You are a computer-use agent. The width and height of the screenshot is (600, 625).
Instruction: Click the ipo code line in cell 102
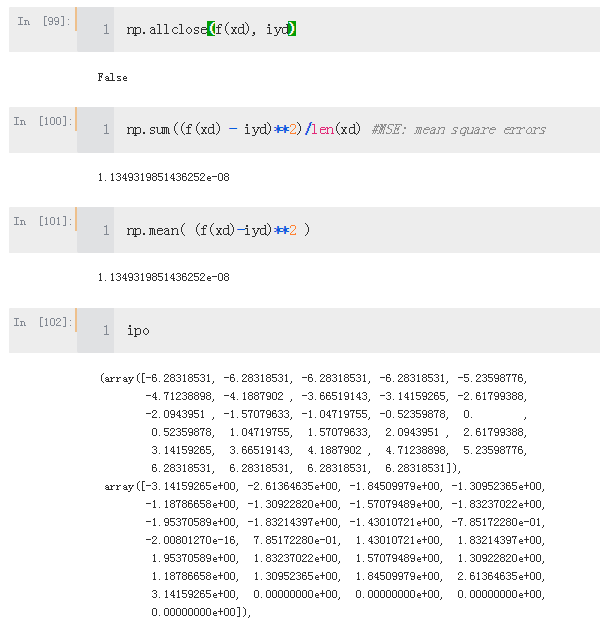138,330
